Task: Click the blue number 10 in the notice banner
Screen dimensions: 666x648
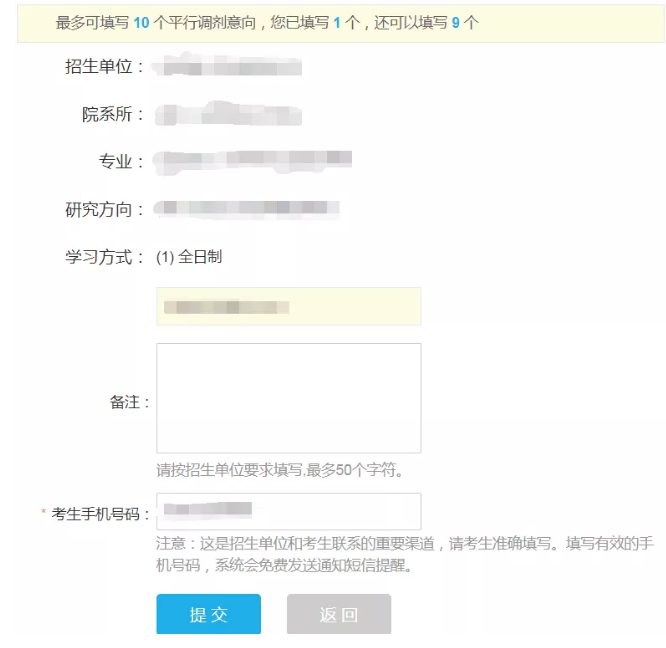Action: click(141, 23)
